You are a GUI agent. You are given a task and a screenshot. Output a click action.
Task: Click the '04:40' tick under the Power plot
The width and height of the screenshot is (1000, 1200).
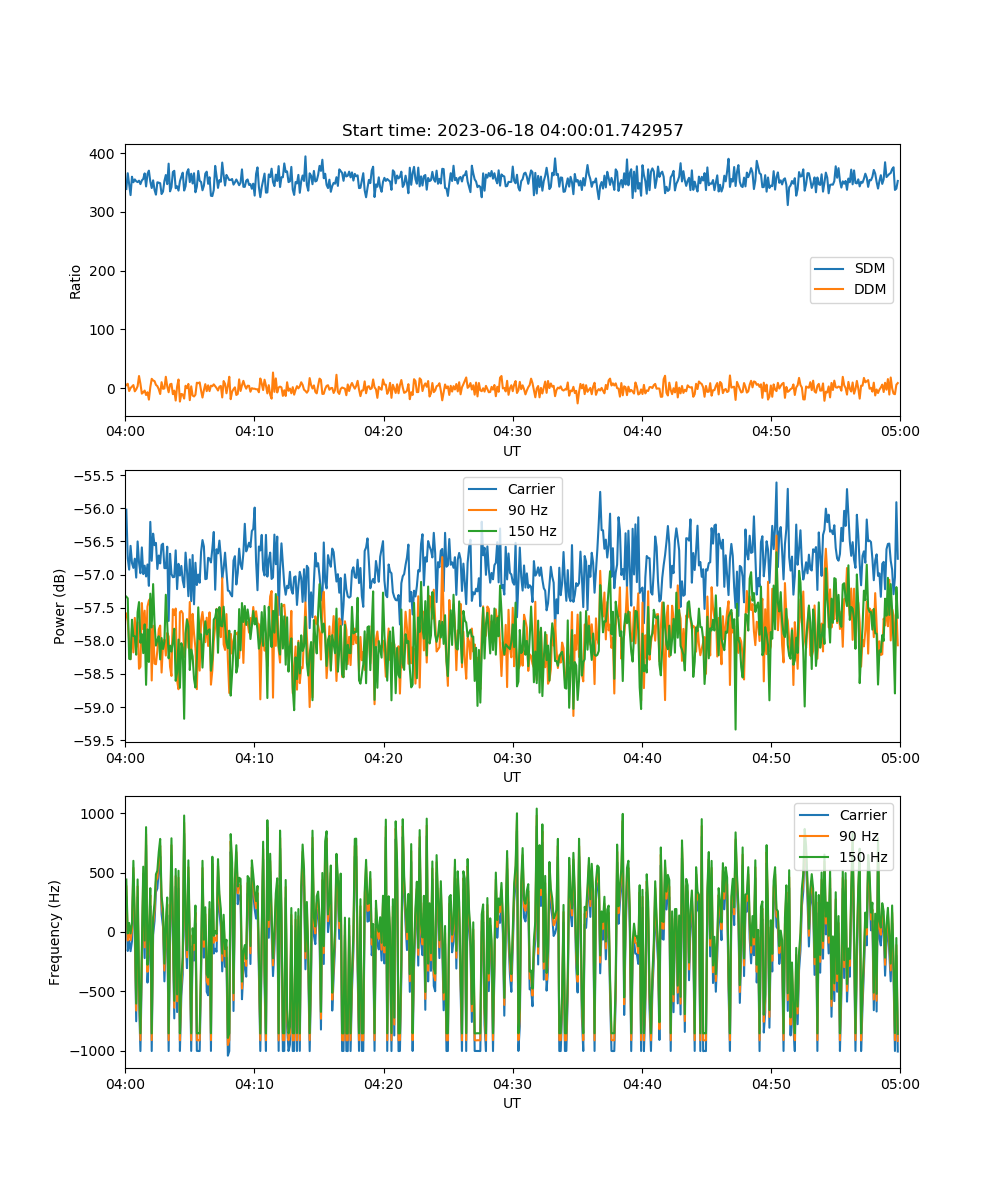642,758
